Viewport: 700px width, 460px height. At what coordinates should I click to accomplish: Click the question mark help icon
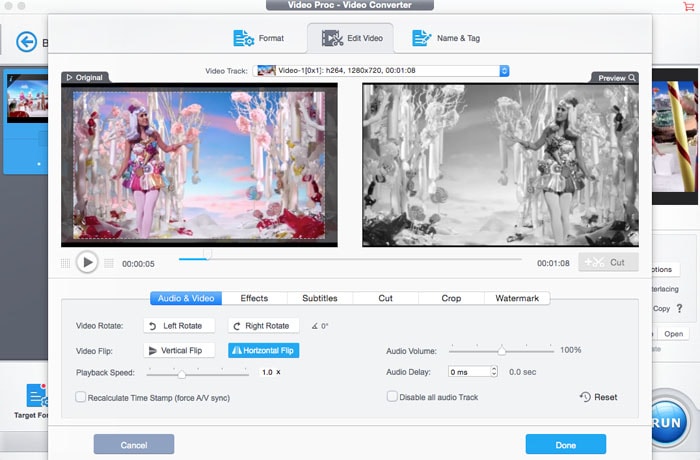pos(679,308)
